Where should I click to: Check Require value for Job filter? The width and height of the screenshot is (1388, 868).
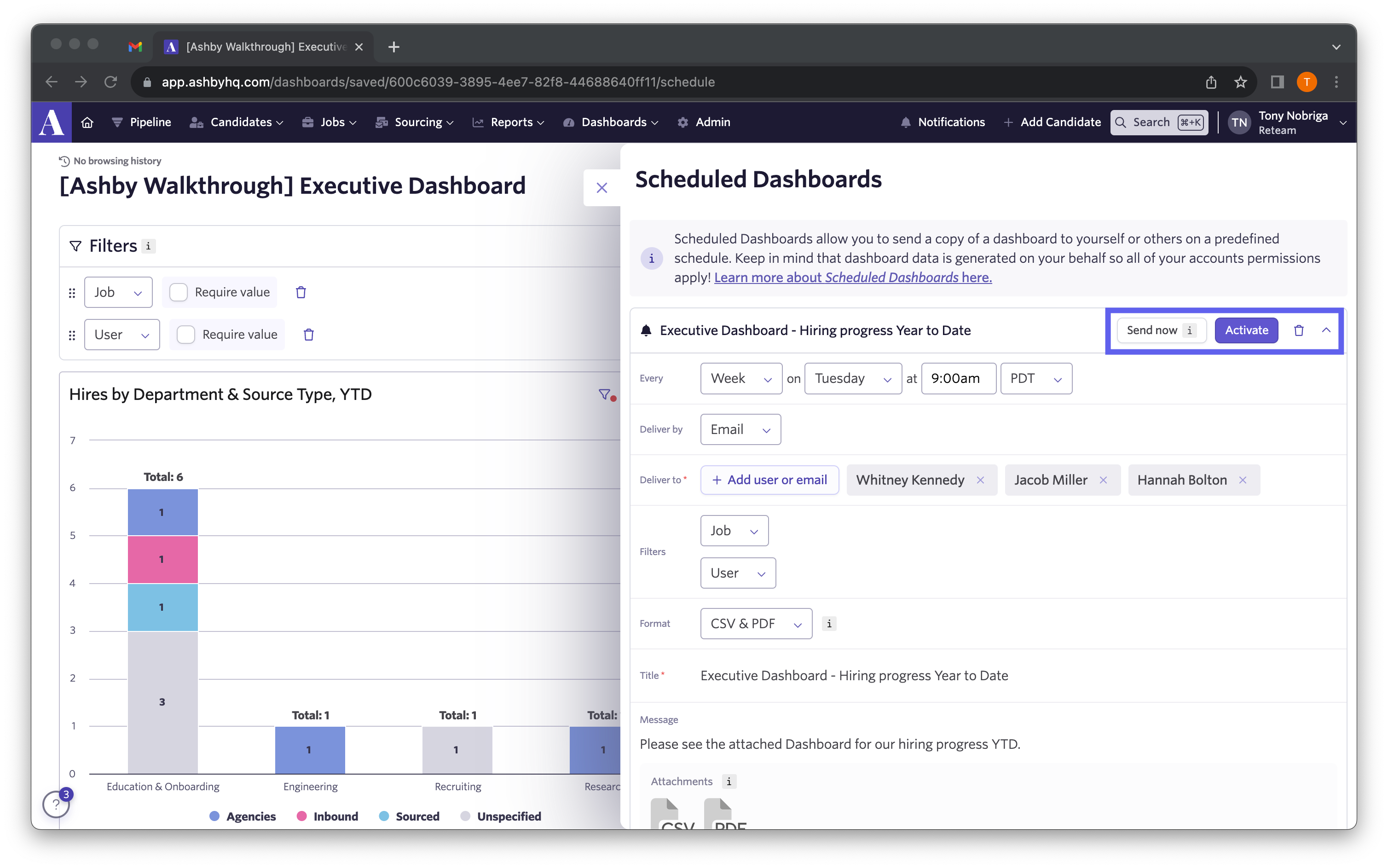[x=179, y=292]
